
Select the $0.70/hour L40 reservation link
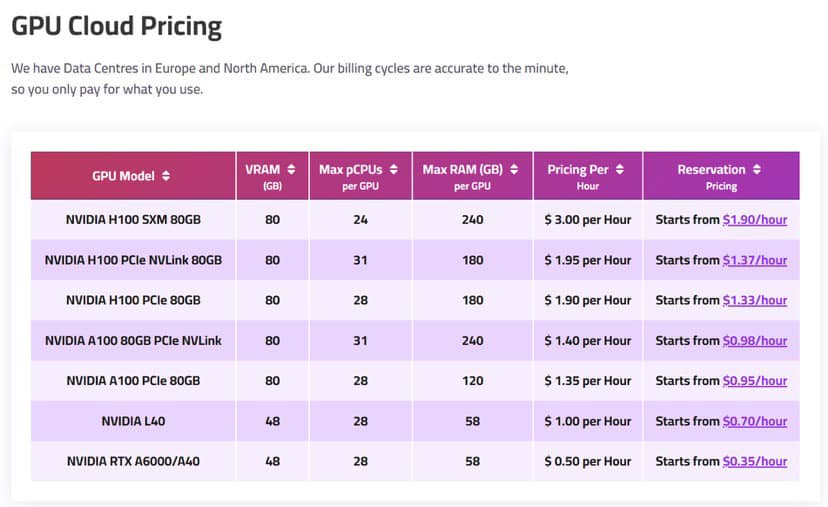click(x=755, y=421)
